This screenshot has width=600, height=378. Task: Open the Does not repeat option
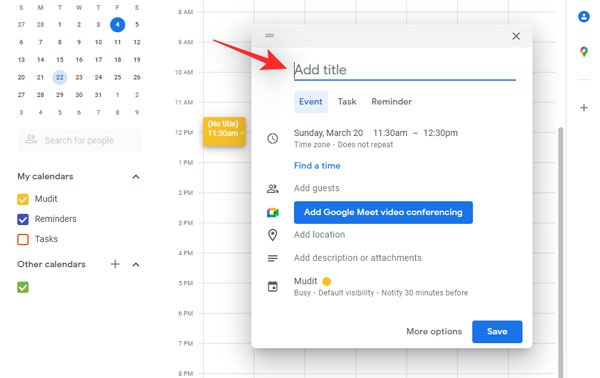365,145
